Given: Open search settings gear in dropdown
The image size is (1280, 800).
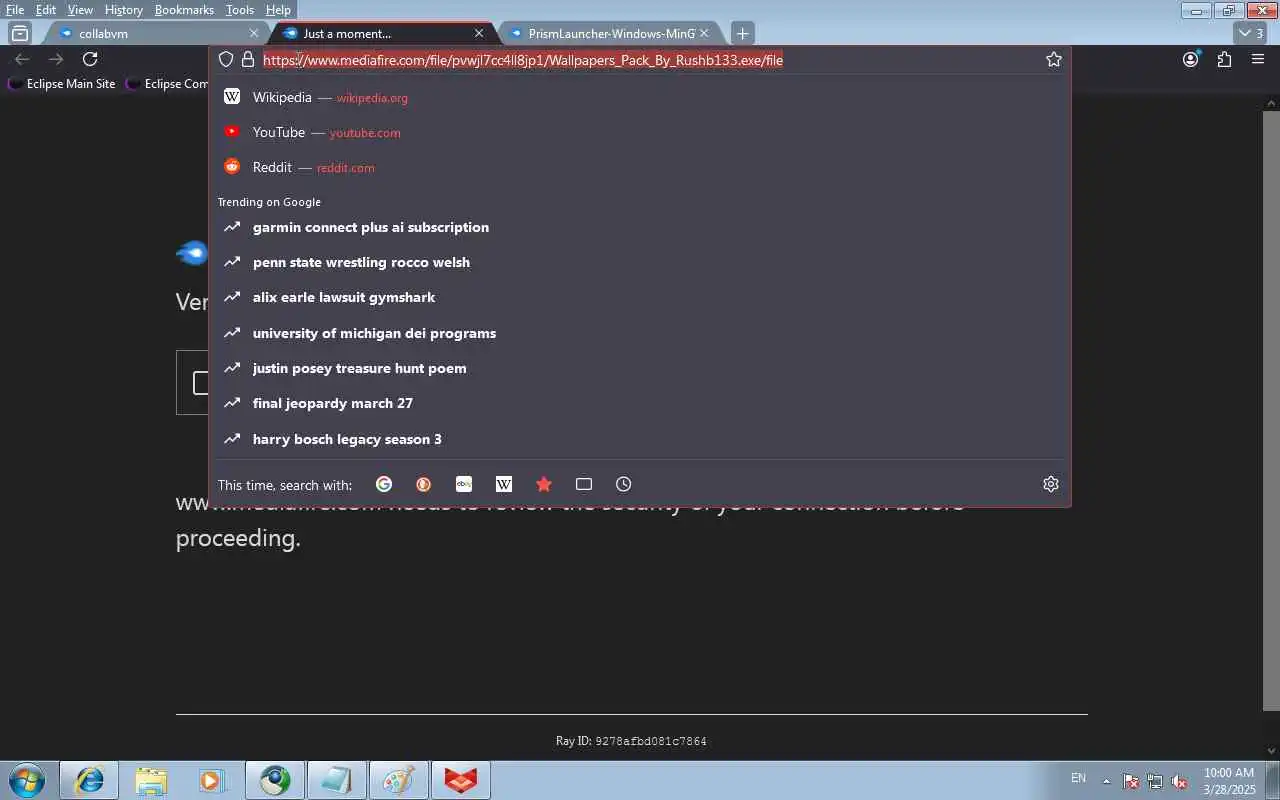Looking at the screenshot, I should pyautogui.click(x=1051, y=484).
